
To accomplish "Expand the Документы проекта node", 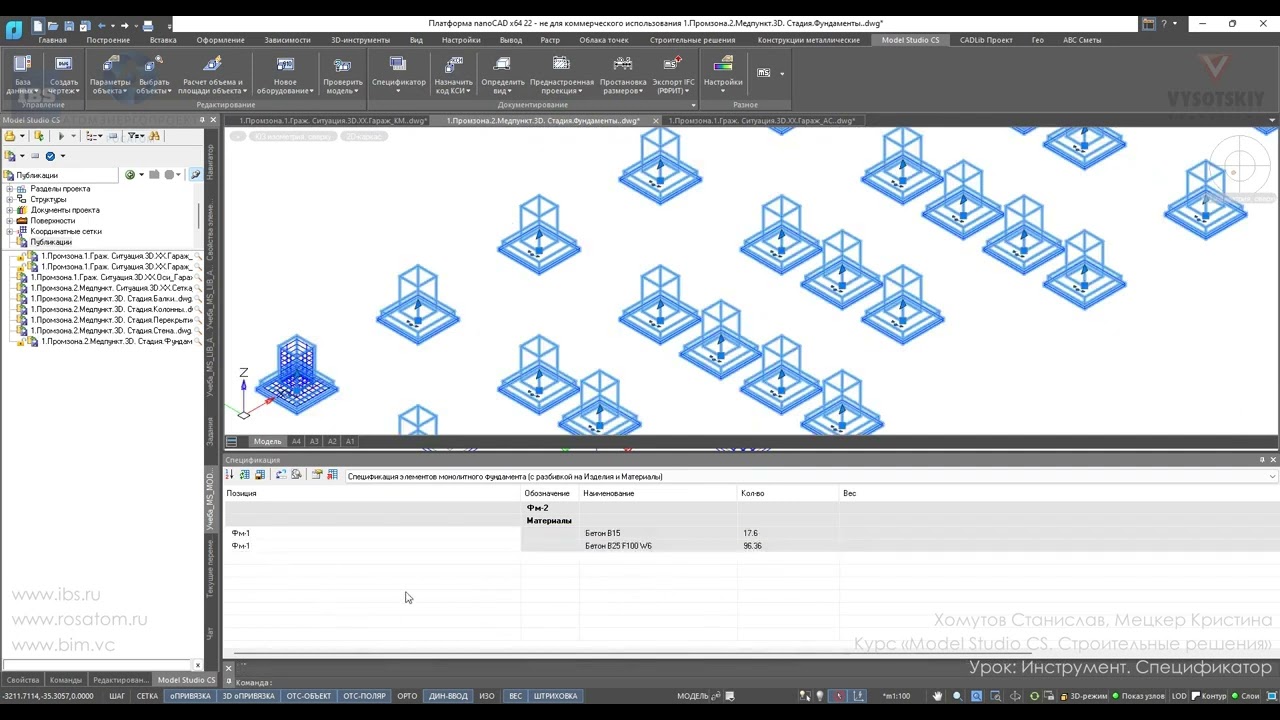I will pos(10,210).
